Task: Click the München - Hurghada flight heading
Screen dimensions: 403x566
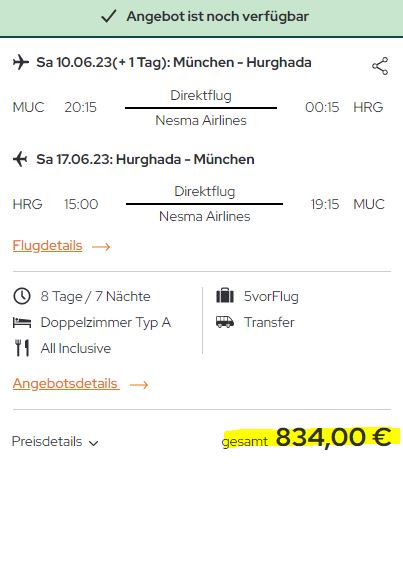Action: point(174,62)
